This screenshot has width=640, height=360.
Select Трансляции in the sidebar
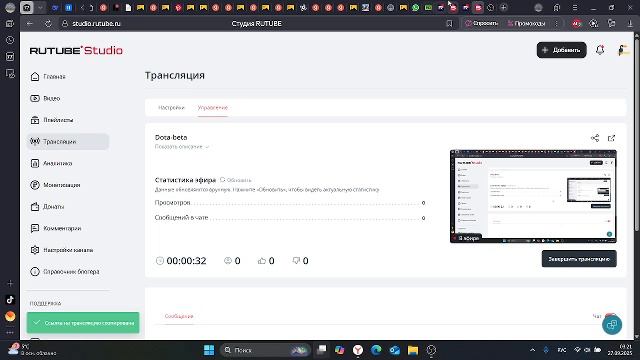coord(68,142)
